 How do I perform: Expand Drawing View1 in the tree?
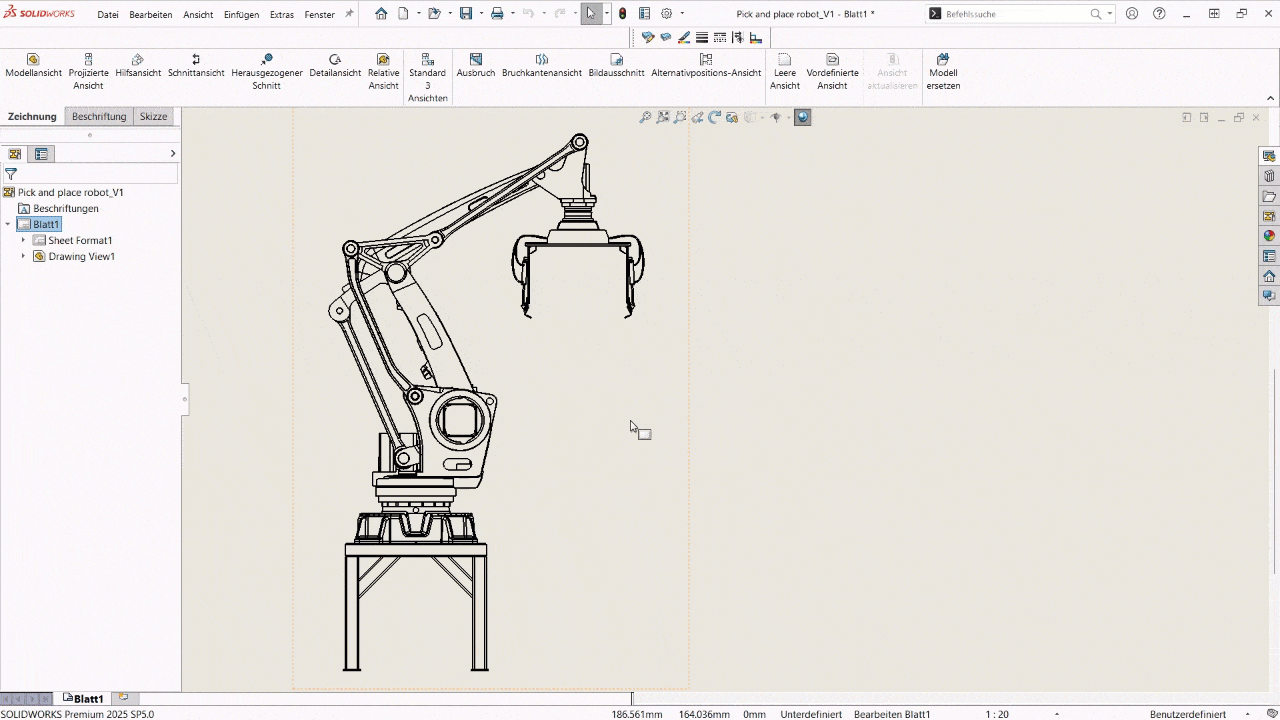(x=23, y=256)
